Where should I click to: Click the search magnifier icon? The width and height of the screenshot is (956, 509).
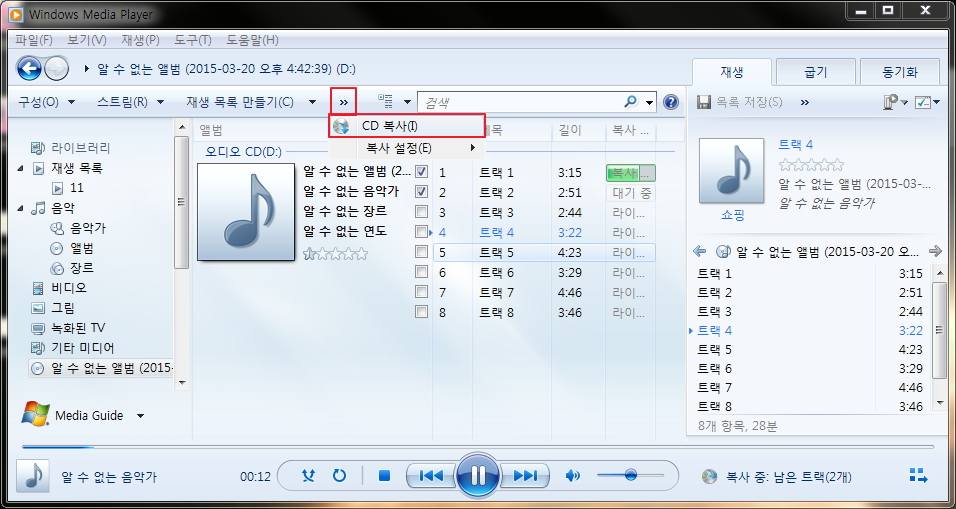click(631, 101)
